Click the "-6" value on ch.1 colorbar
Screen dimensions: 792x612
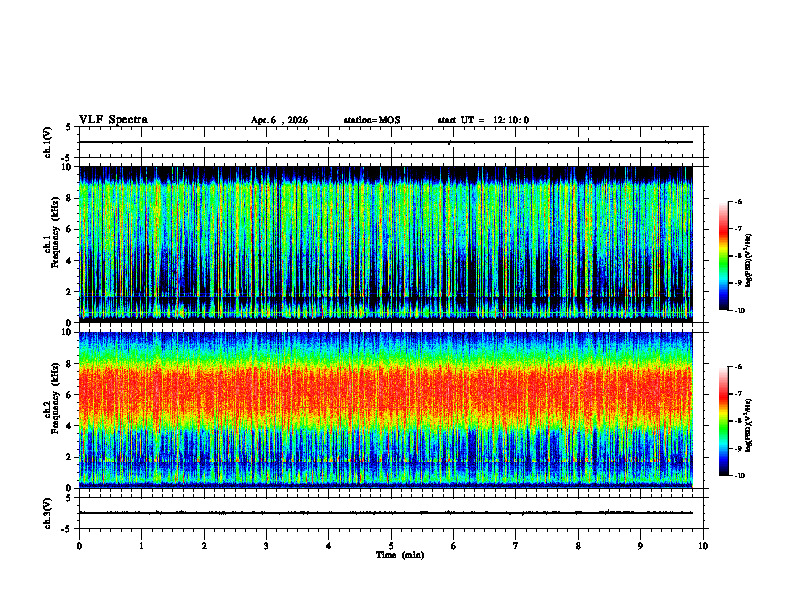738,201
